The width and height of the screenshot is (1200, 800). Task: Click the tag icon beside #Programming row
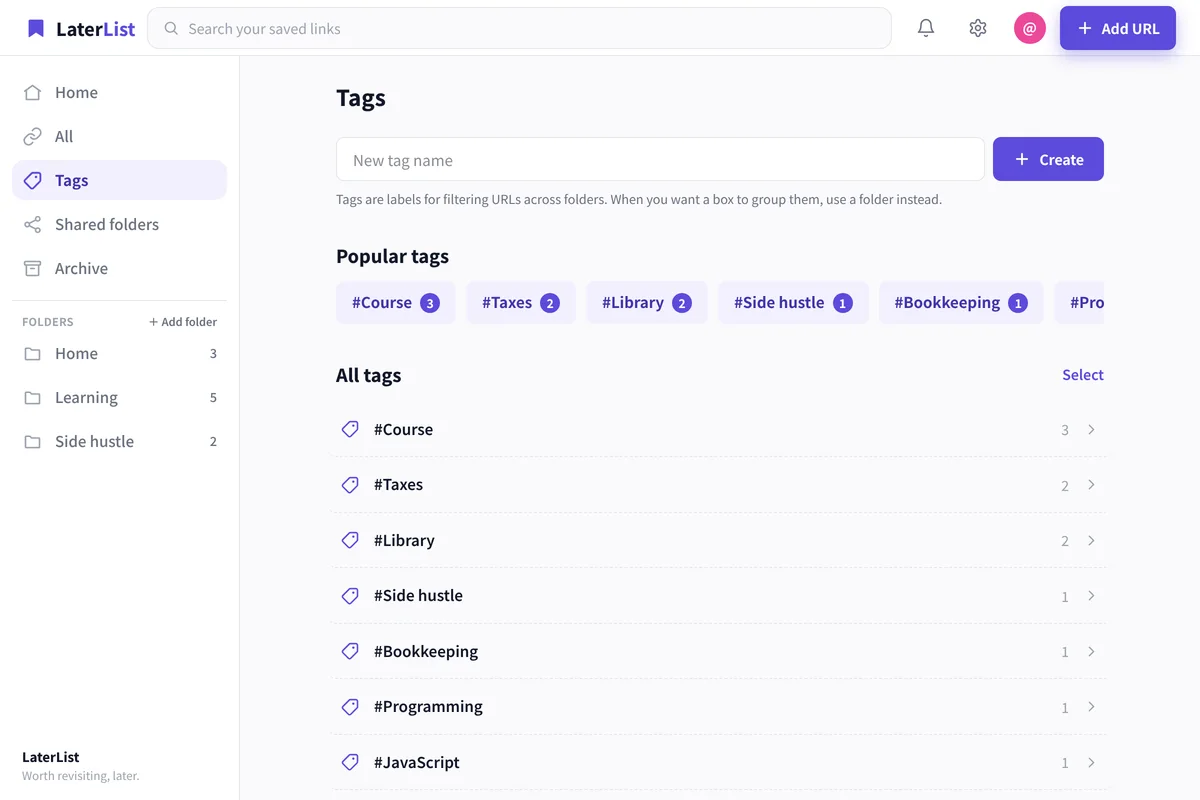pyautogui.click(x=350, y=706)
